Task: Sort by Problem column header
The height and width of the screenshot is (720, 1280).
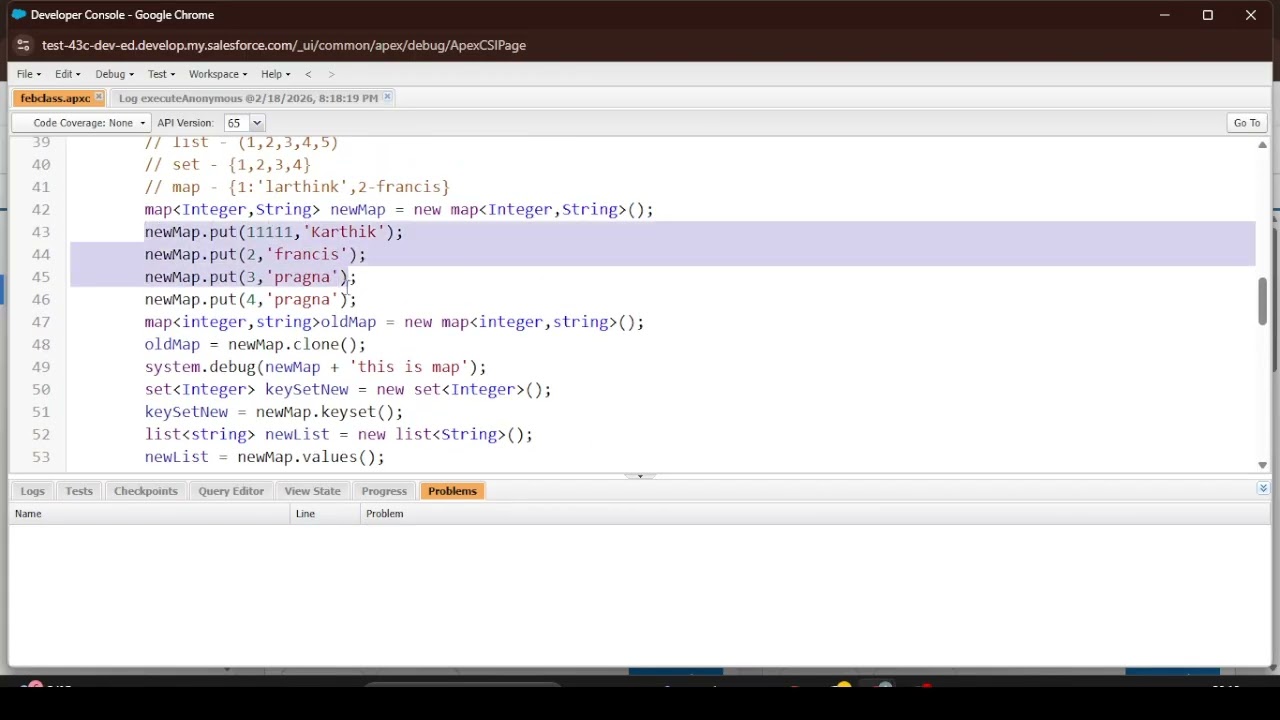Action: 815,514
